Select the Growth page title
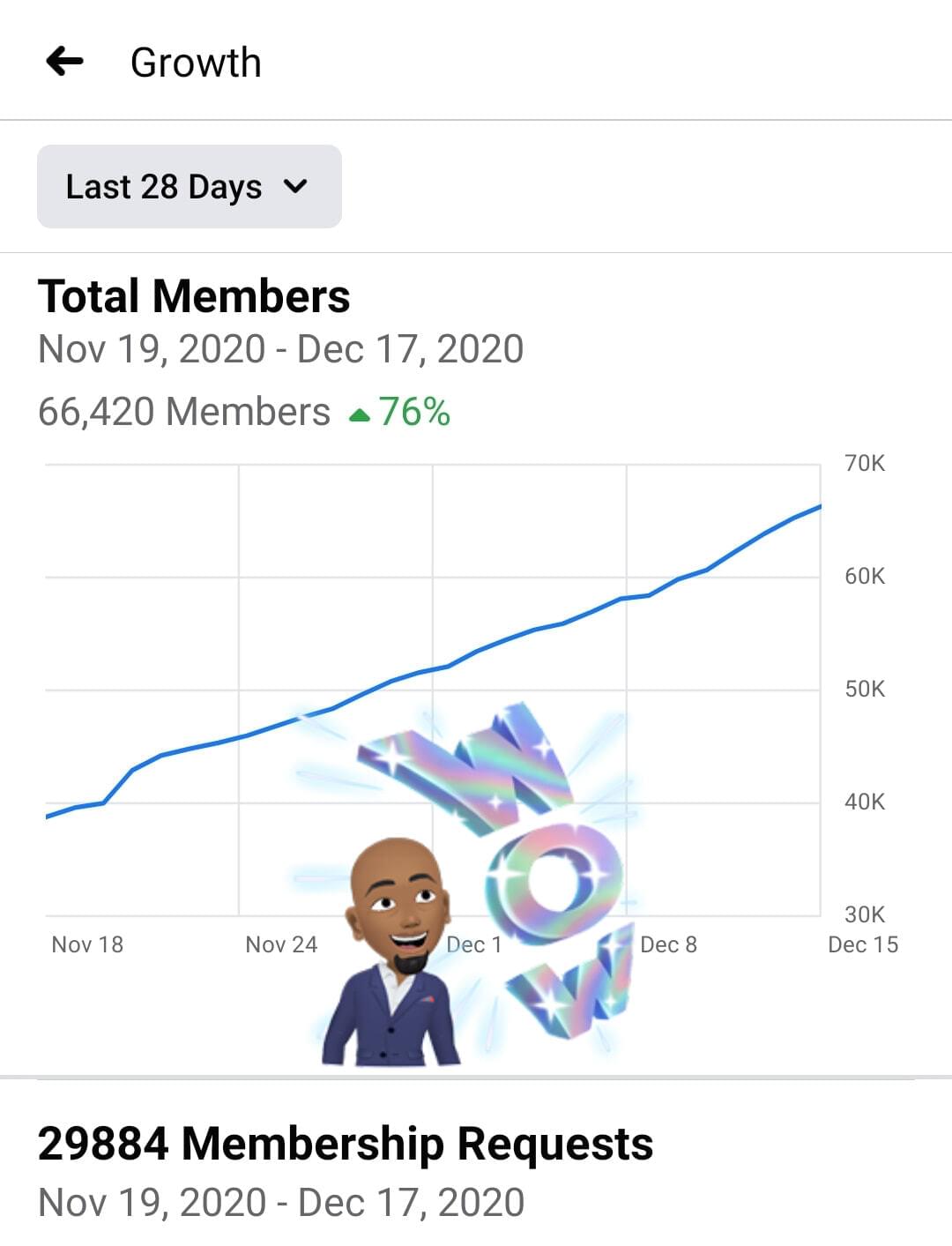 click(x=196, y=63)
